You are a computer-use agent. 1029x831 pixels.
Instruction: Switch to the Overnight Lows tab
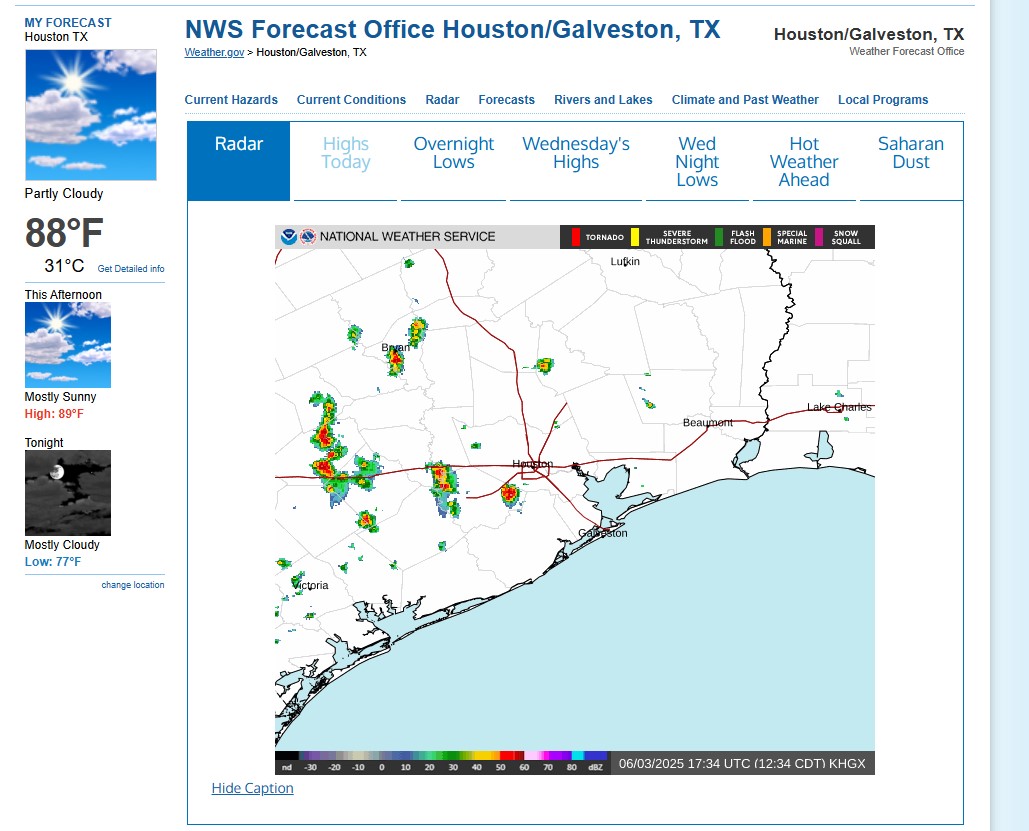click(x=453, y=154)
